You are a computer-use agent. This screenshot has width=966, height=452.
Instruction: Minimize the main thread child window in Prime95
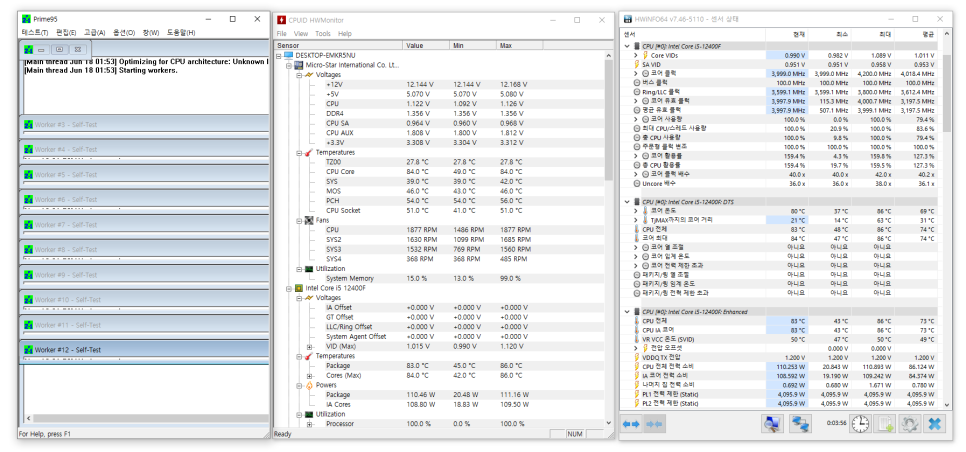[x=41, y=49]
